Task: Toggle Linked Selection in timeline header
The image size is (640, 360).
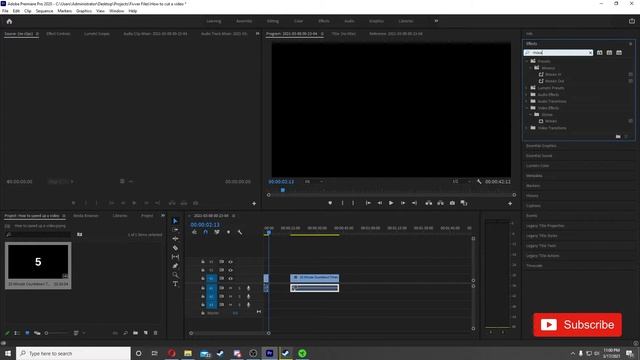Action: (217, 232)
